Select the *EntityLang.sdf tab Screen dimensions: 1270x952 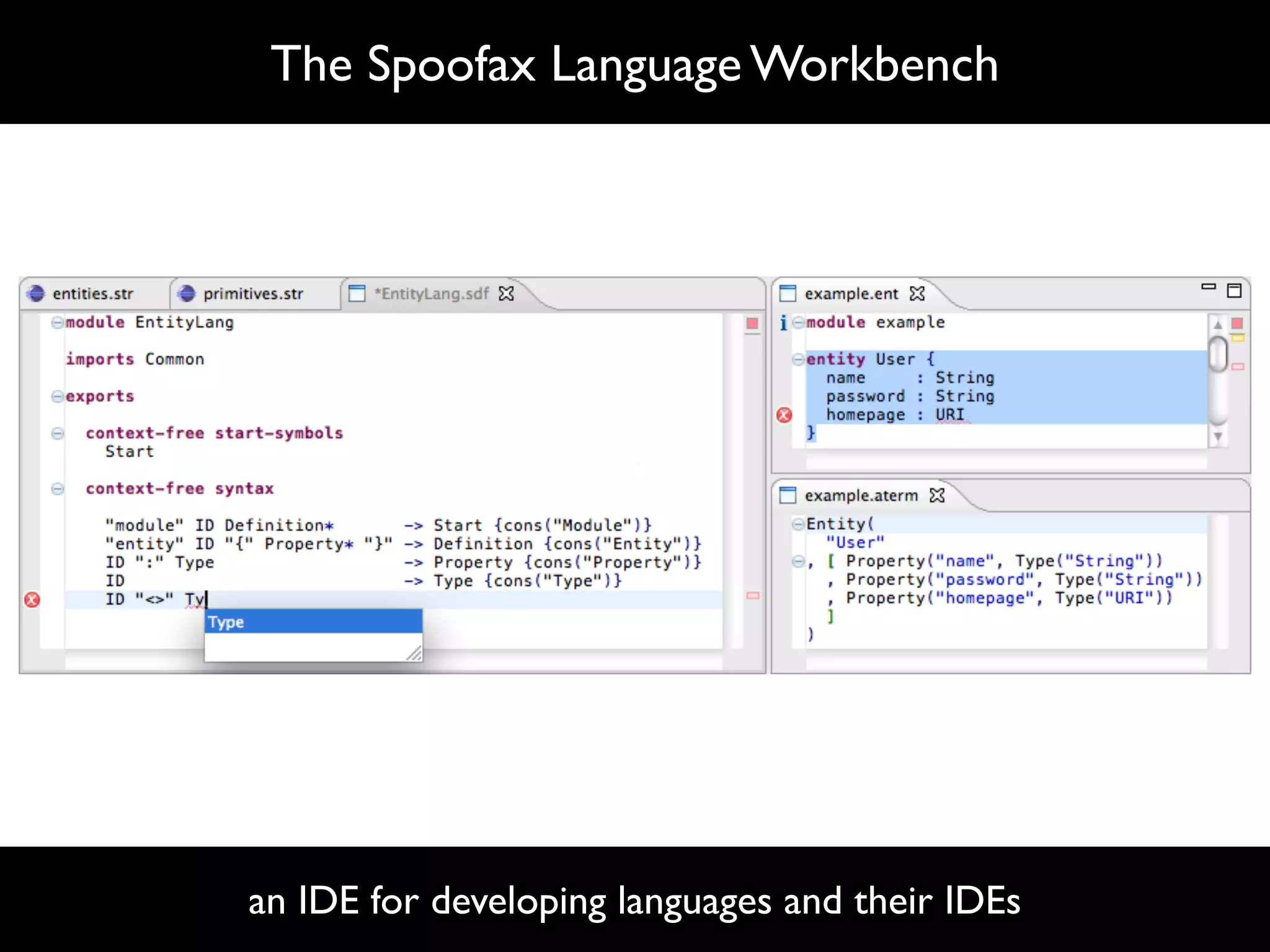(432, 294)
